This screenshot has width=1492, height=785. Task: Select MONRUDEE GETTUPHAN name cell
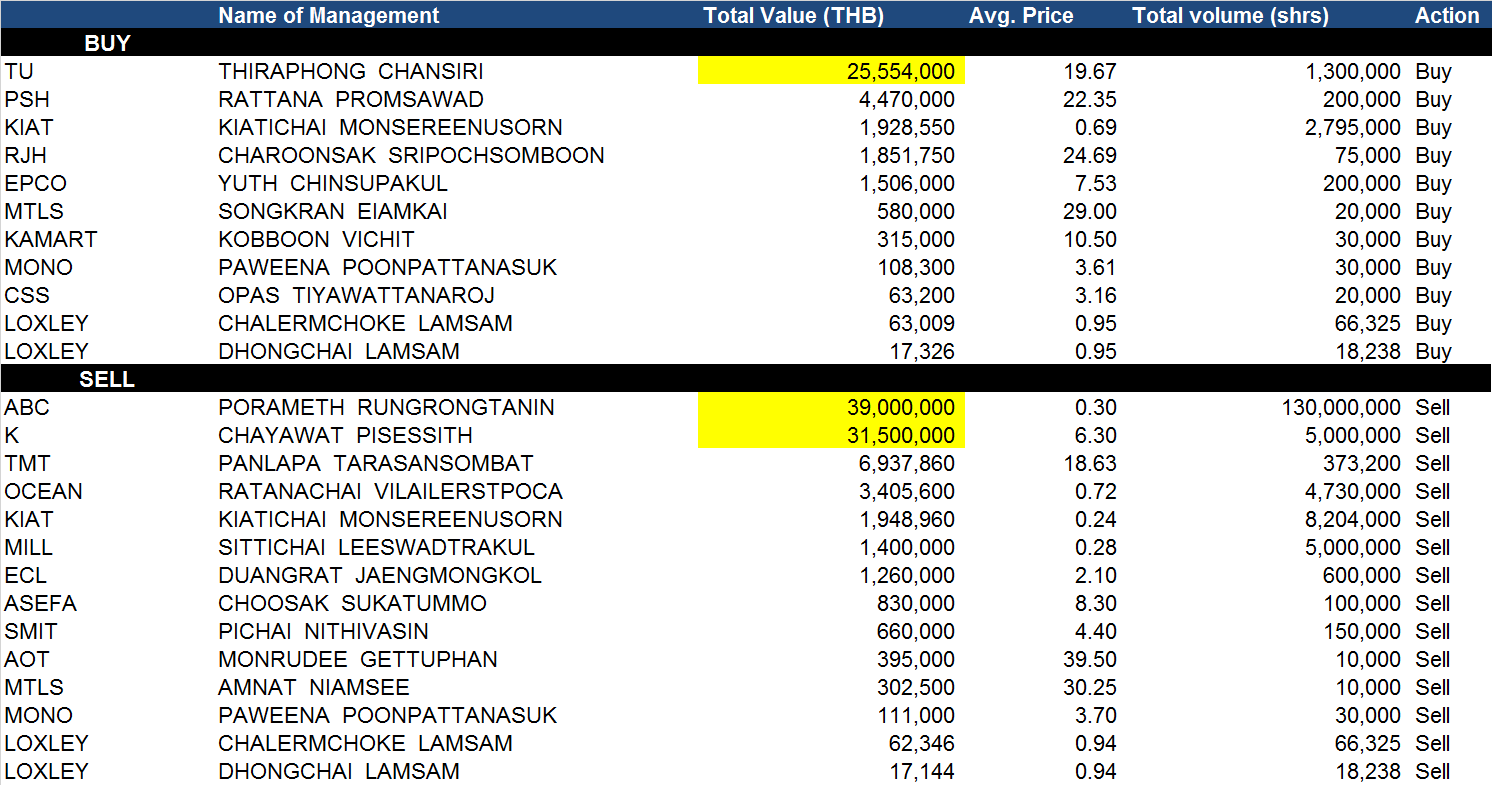(358, 659)
